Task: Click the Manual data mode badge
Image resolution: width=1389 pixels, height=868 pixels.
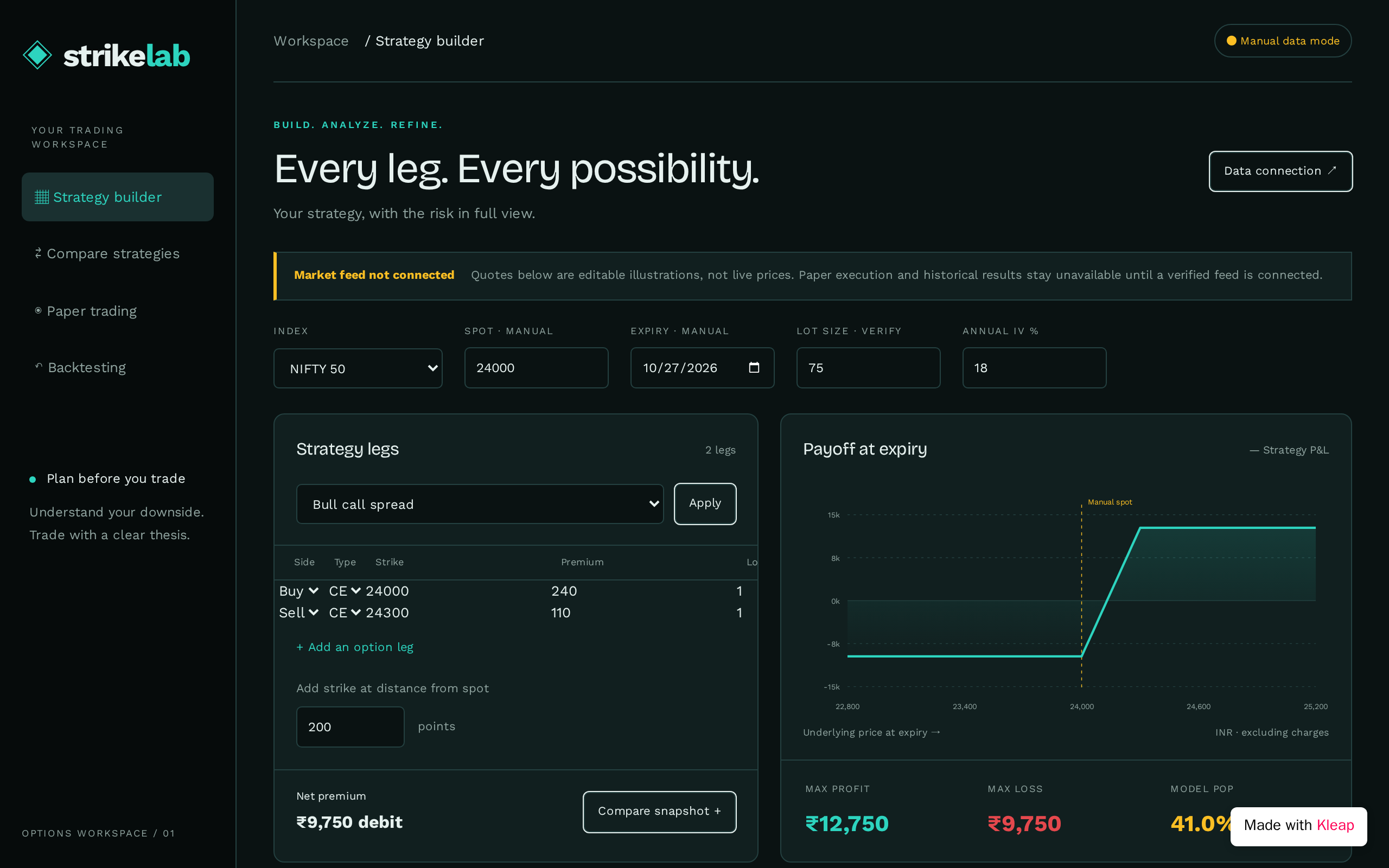Action: [x=1282, y=41]
